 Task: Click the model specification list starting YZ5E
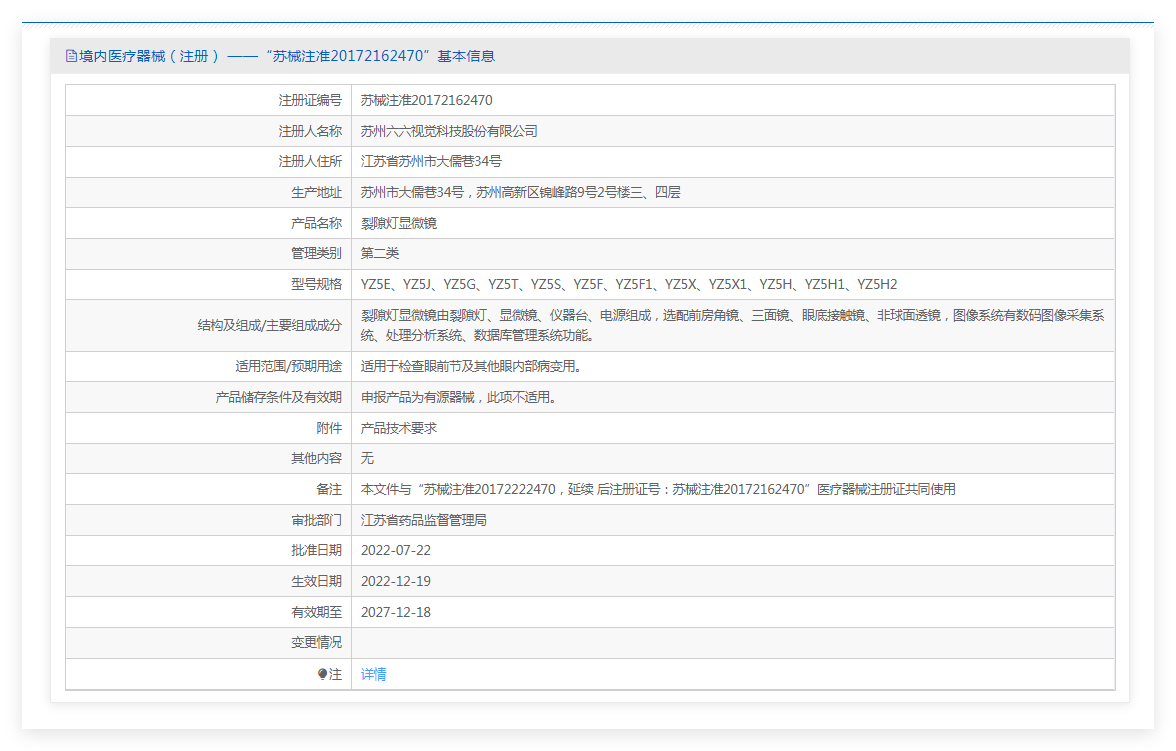point(628,284)
